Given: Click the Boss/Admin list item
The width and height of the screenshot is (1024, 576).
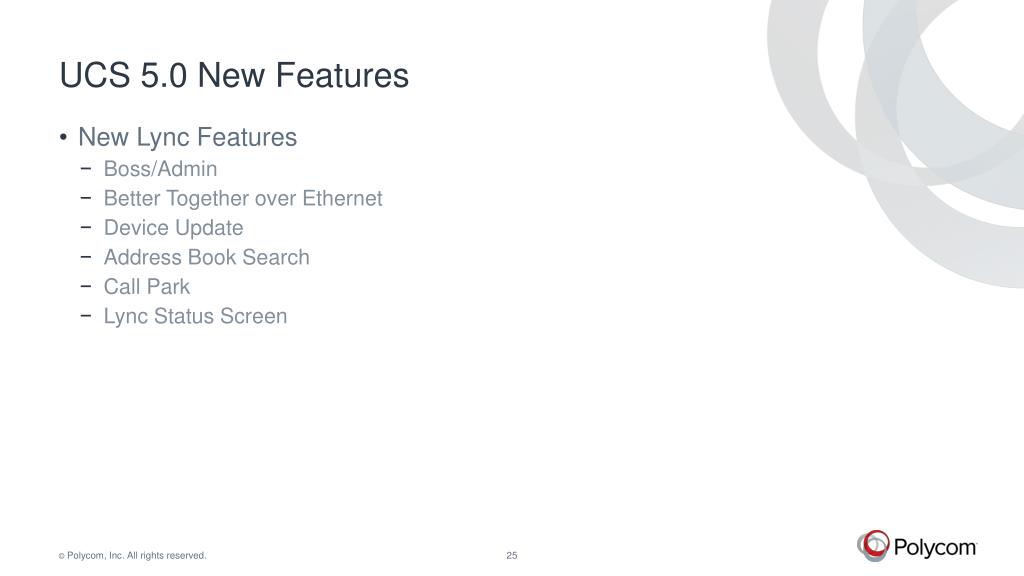Looking at the screenshot, I should pos(161,168).
